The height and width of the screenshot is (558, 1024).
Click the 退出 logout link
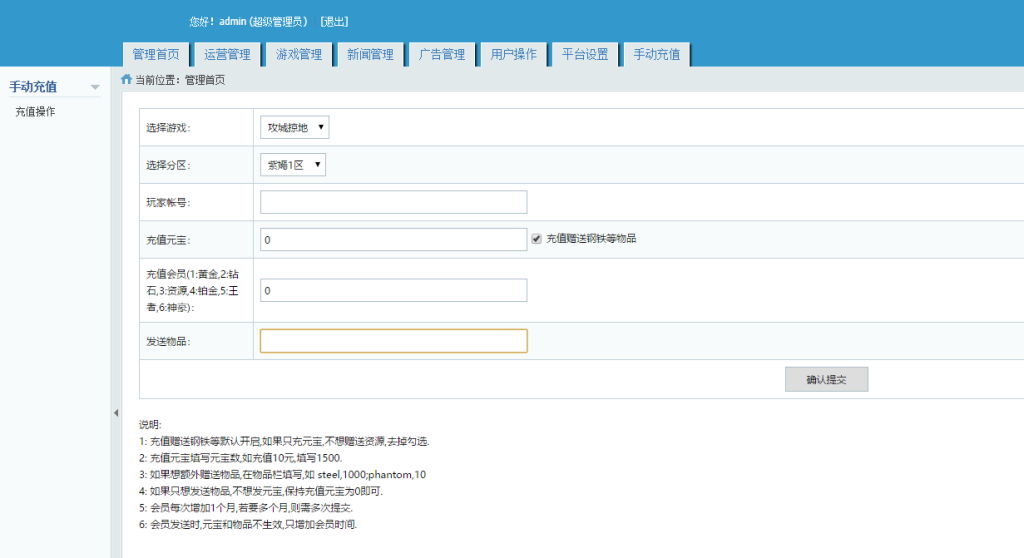(334, 22)
